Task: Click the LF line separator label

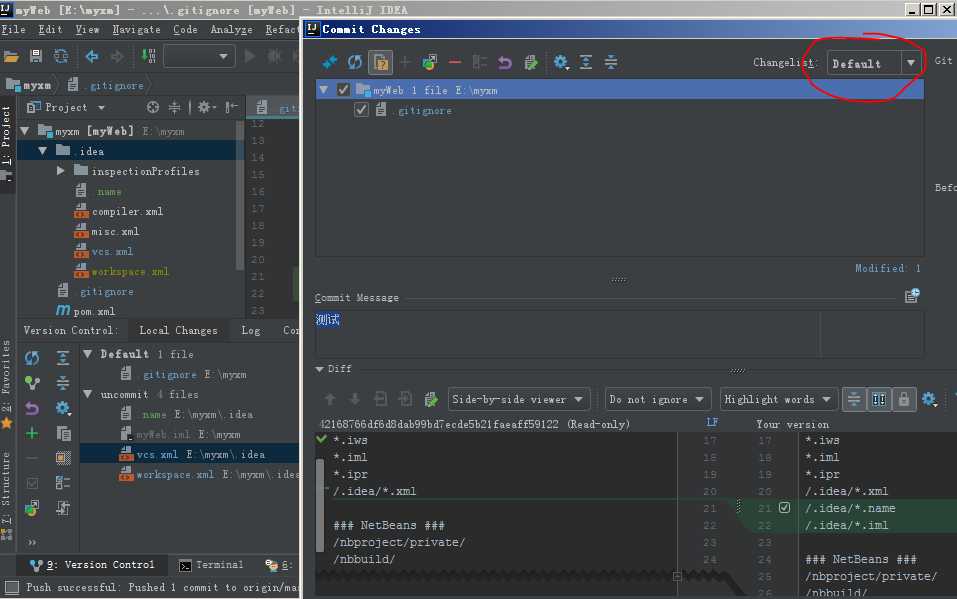Action: 712,422
